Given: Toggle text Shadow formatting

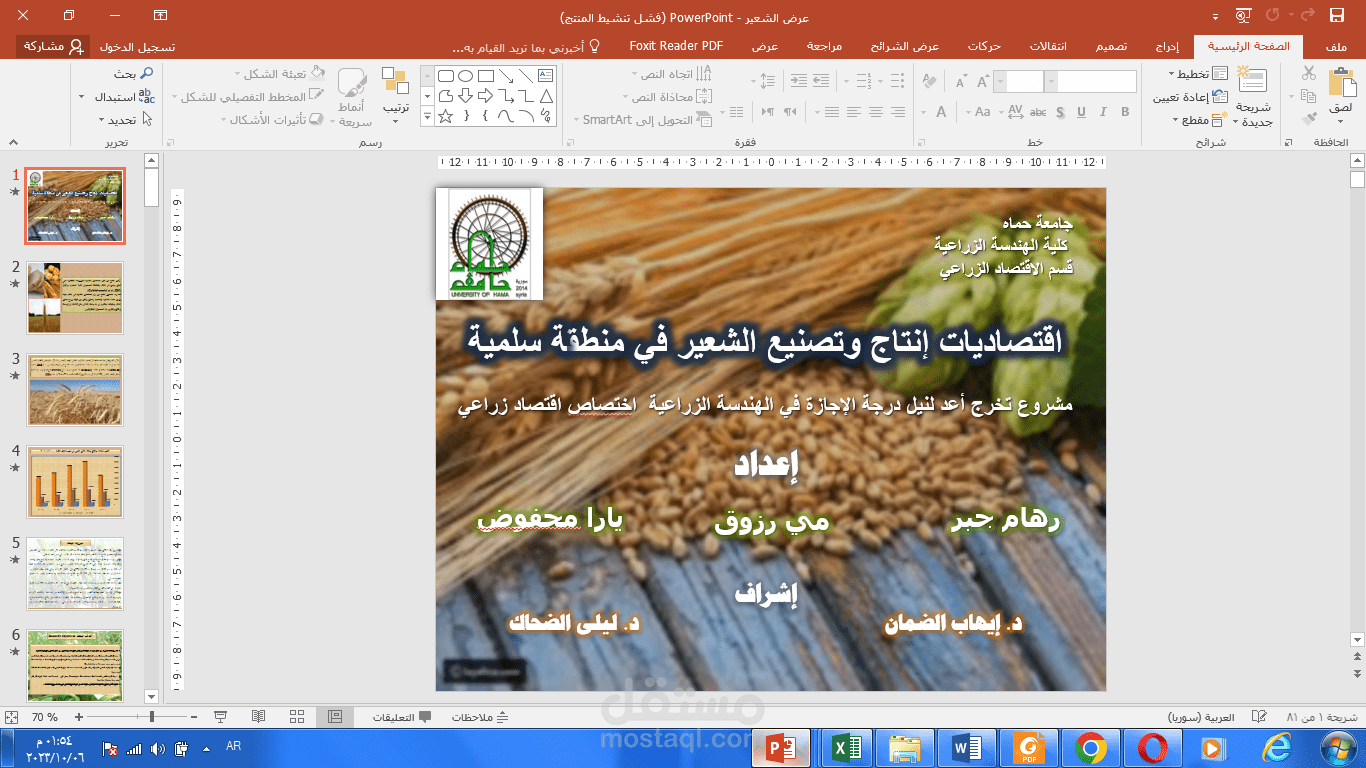Looking at the screenshot, I should pyautogui.click(x=1059, y=112).
